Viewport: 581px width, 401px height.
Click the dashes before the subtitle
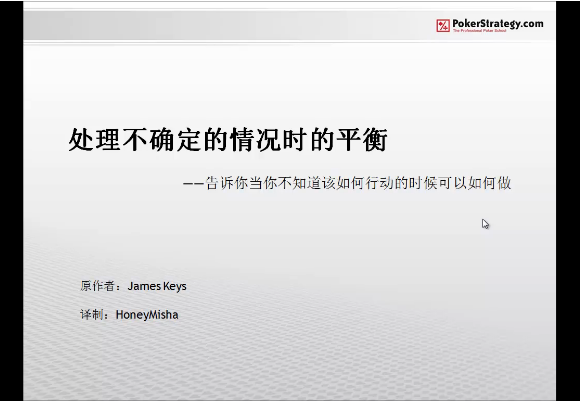[x=194, y=183]
